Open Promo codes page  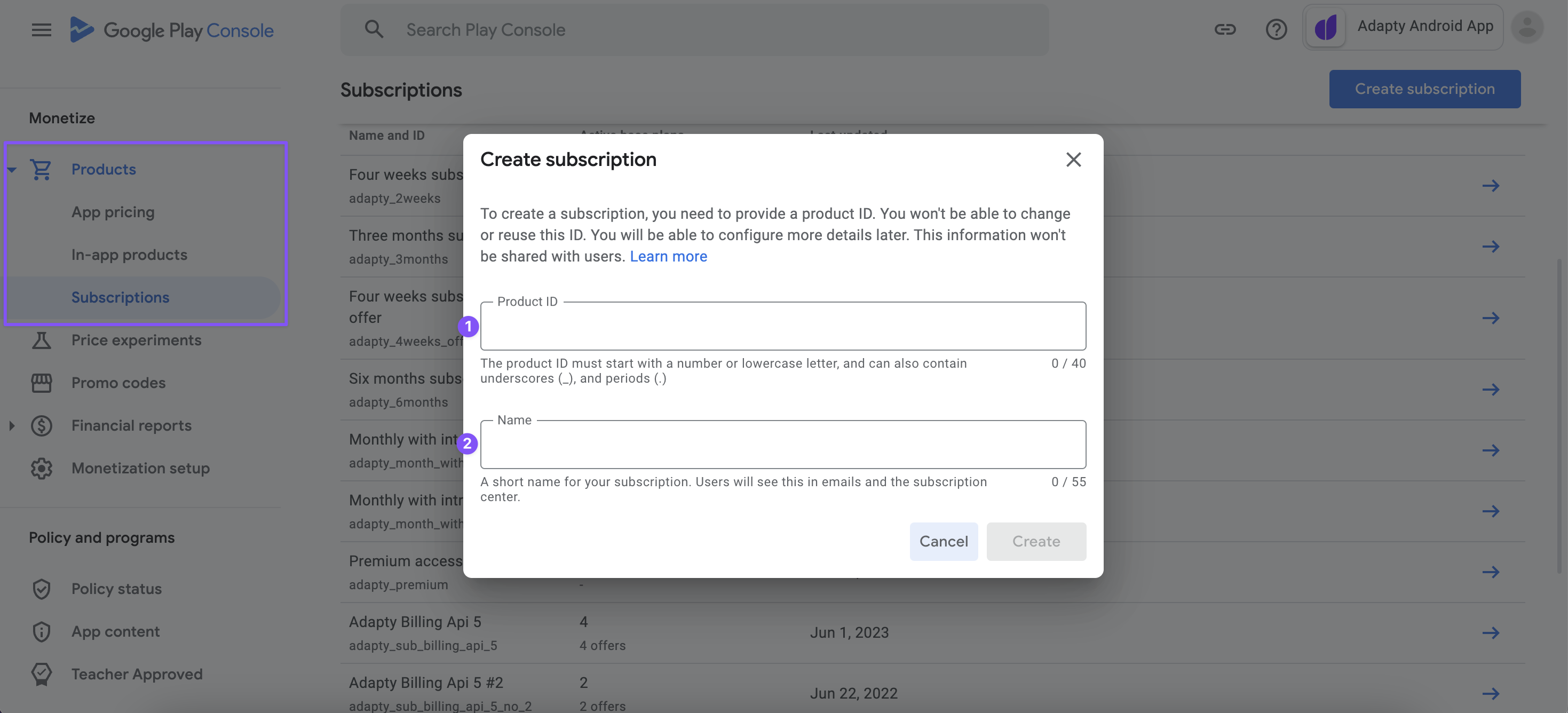(x=118, y=382)
